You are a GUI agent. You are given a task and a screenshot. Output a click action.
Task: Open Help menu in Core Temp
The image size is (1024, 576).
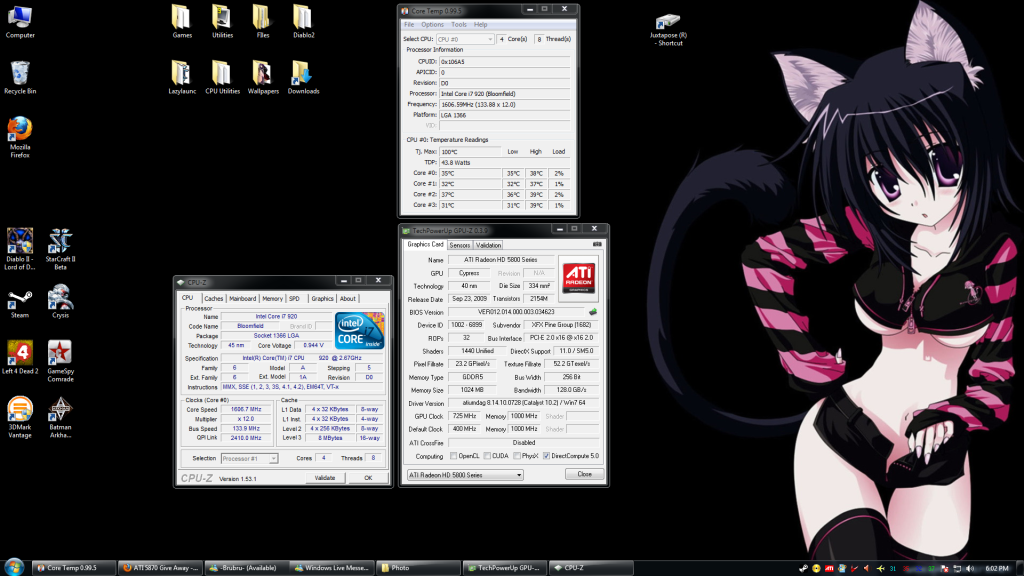[481, 25]
